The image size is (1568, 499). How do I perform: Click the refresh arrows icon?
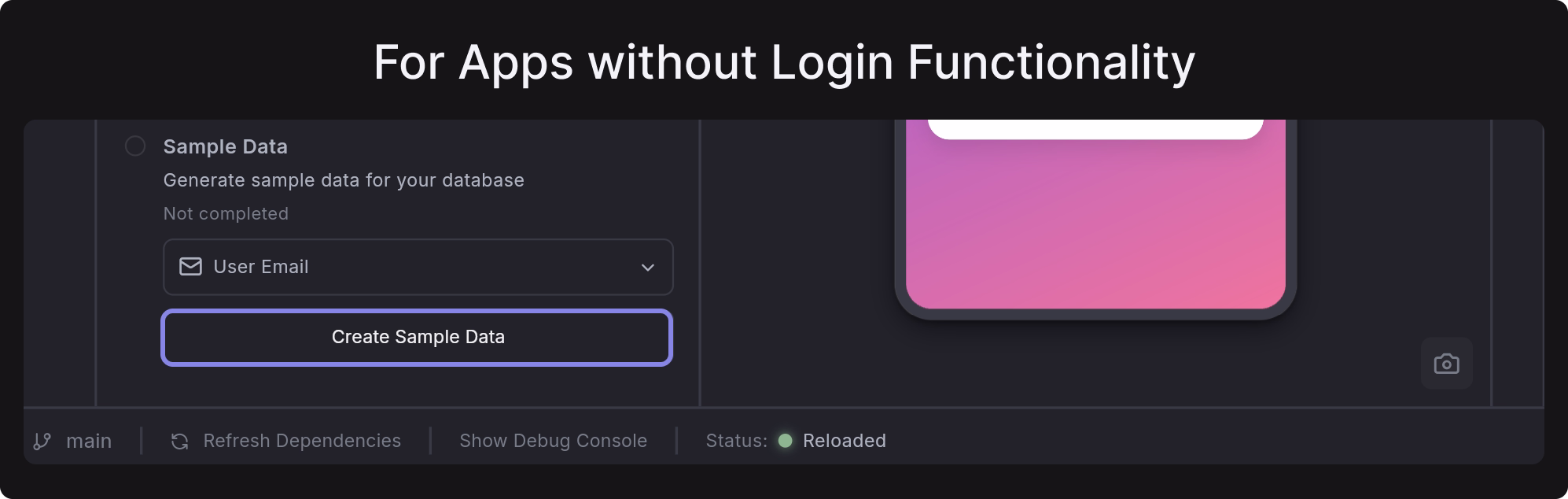coord(179,441)
